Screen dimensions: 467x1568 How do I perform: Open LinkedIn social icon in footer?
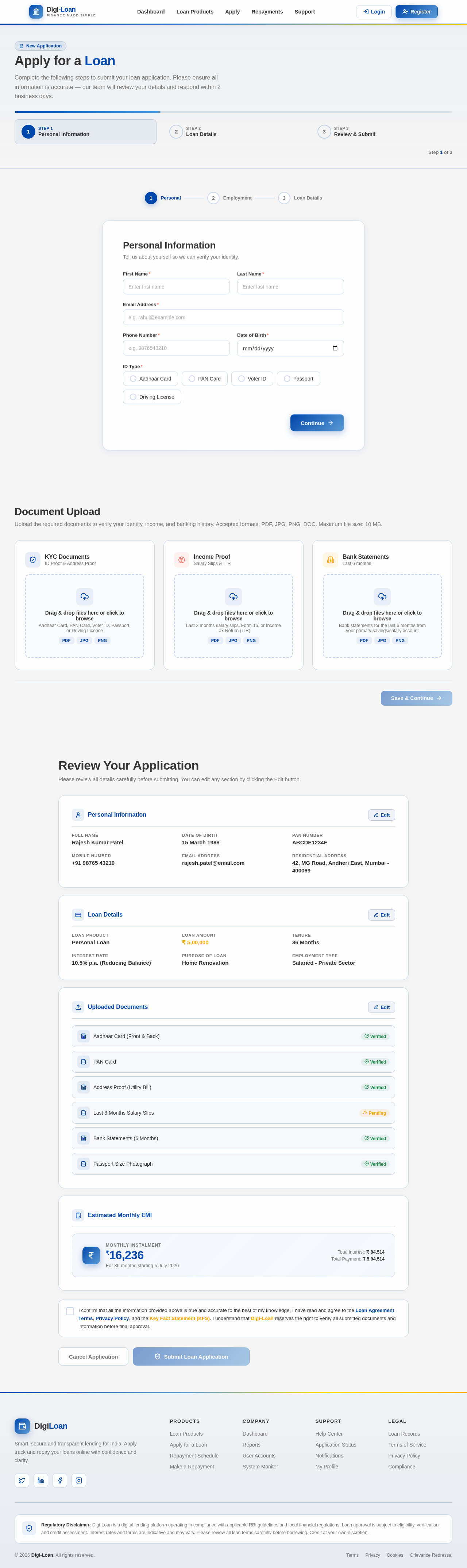(41, 1481)
